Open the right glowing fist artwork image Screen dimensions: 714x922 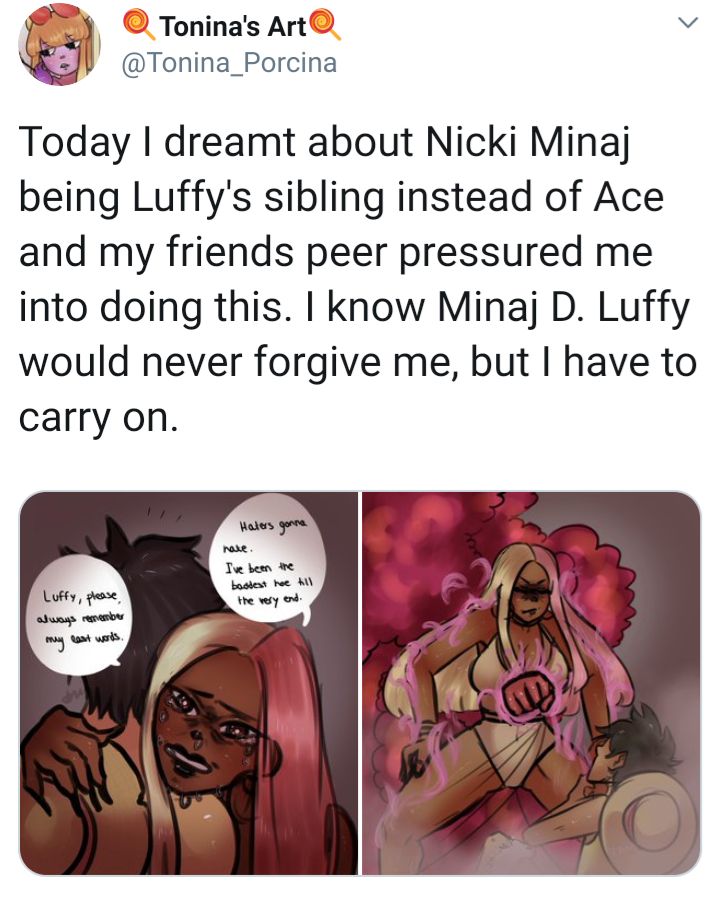pos(531,683)
